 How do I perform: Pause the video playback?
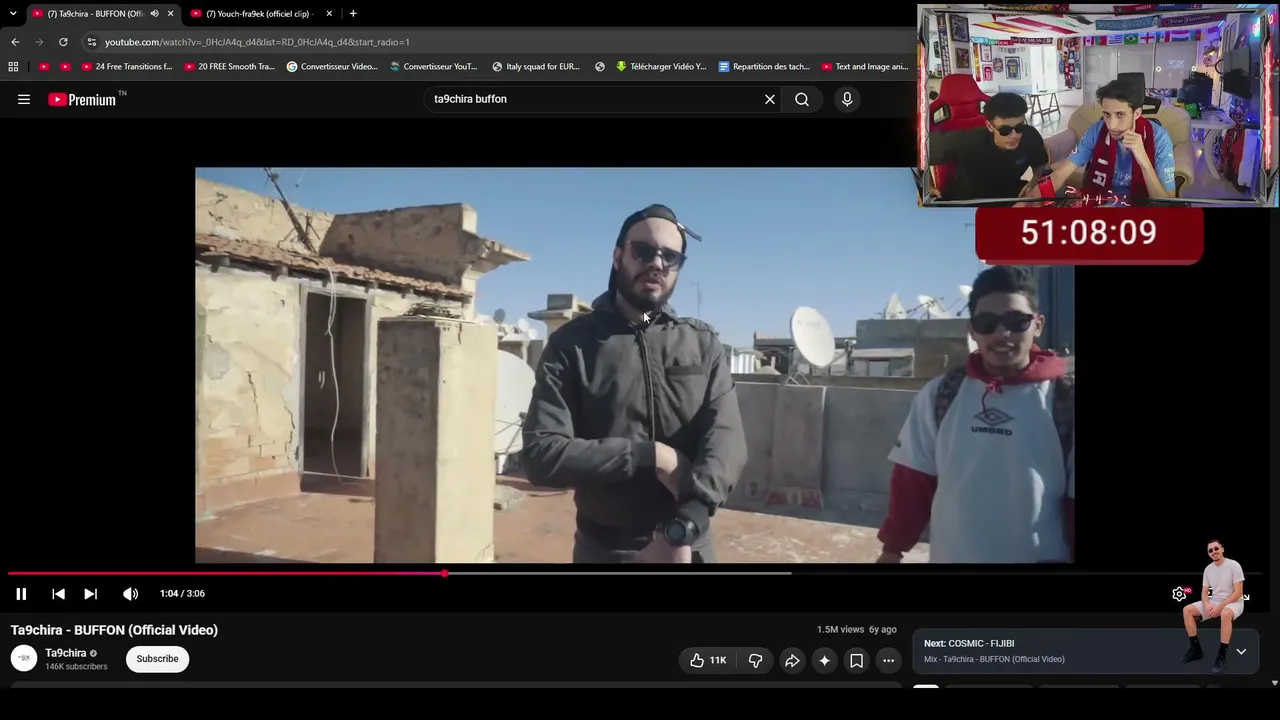point(21,594)
